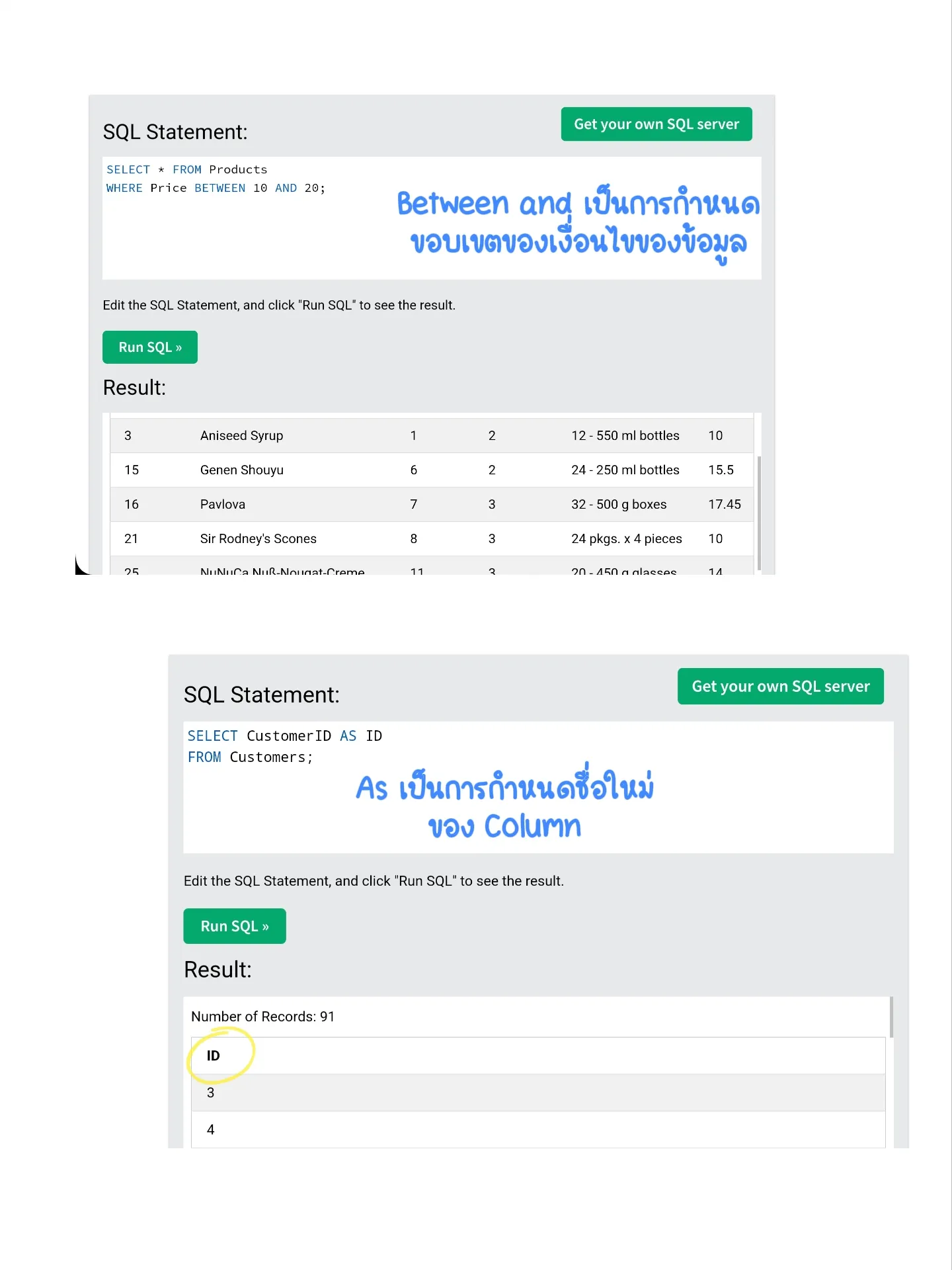
Task: Click the top "Get your own SQL server" button
Action: click(656, 124)
